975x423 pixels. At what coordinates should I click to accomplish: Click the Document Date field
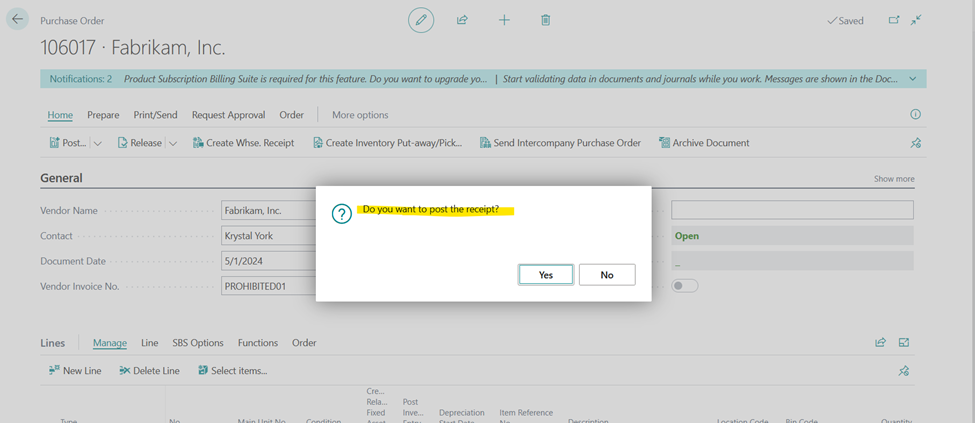click(269, 261)
